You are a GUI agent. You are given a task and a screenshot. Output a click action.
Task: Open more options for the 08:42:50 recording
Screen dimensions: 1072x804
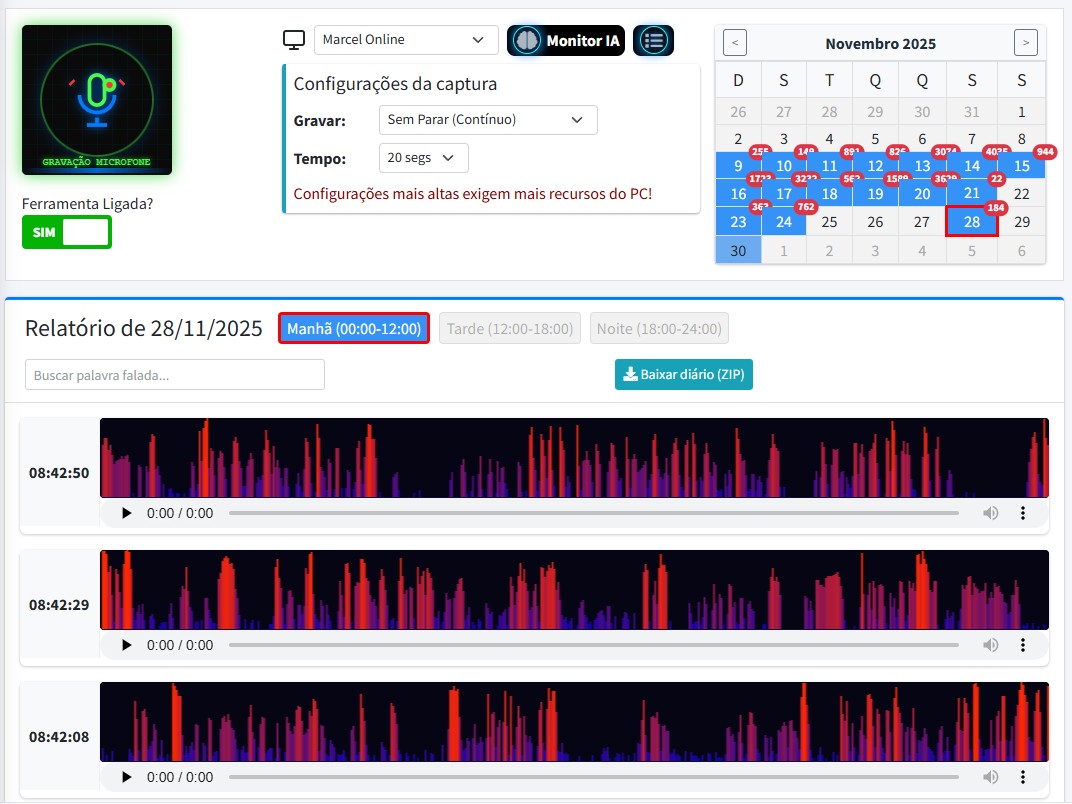1022,513
